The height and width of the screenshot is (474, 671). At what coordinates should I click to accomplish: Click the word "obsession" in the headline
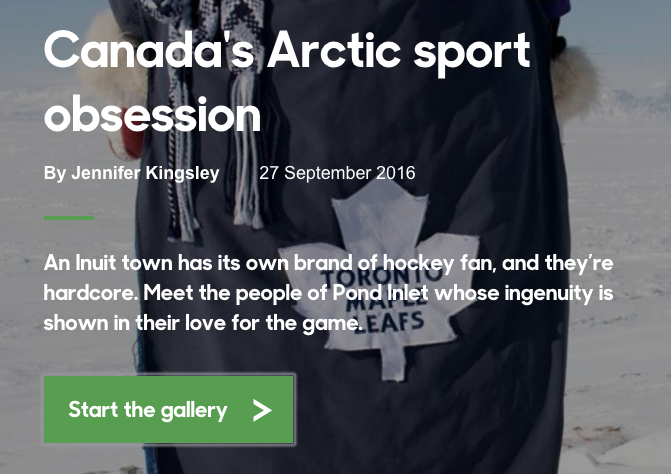pyautogui.click(x=152, y=113)
